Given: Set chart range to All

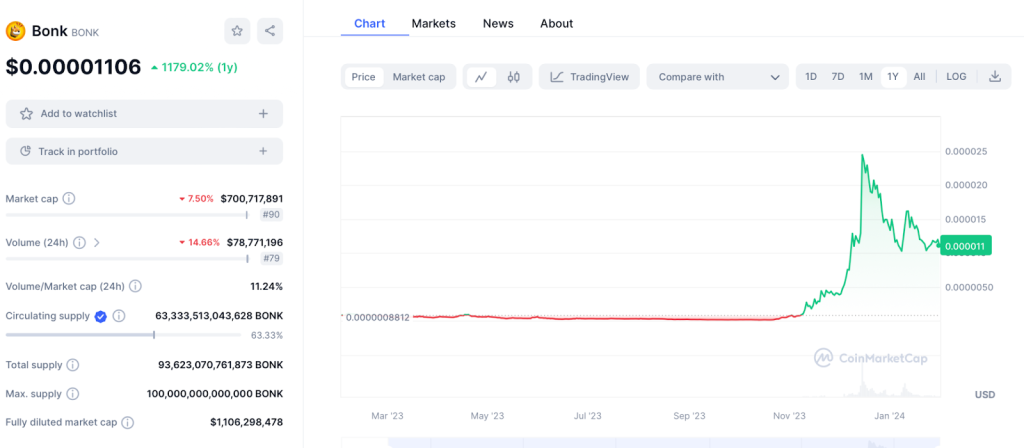Looking at the screenshot, I should click(920, 76).
